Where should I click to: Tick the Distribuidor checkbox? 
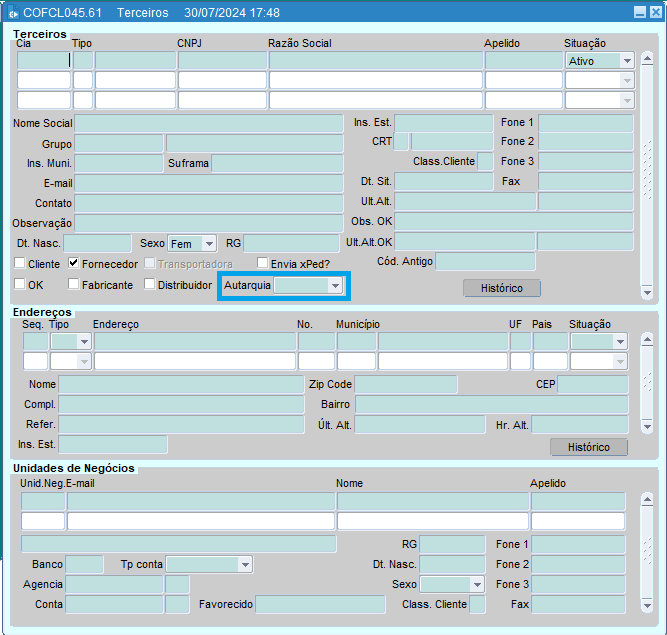[x=150, y=285]
